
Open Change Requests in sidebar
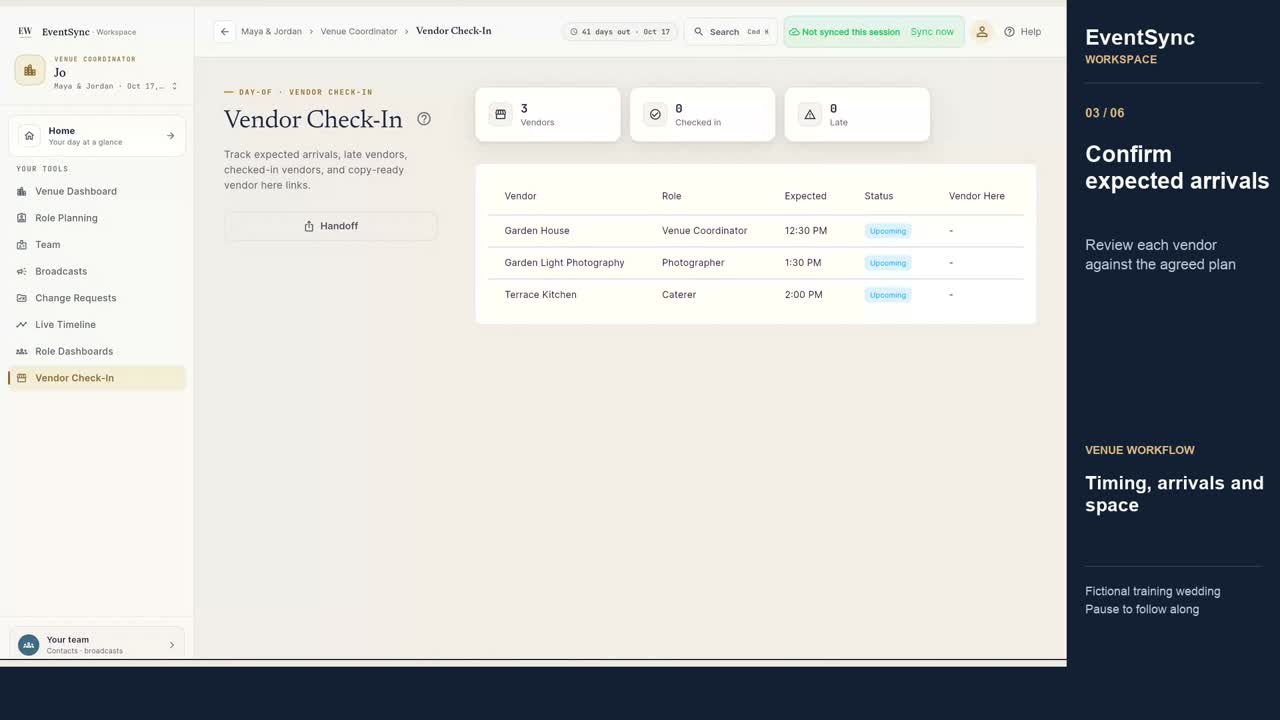pos(96,298)
